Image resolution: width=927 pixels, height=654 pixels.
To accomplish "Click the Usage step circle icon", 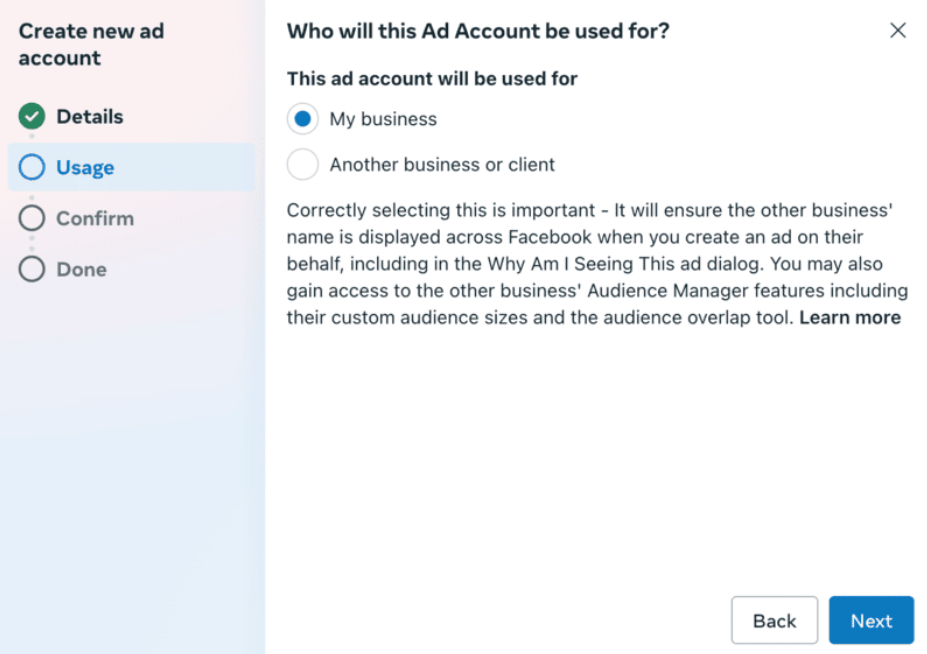I will click(32, 167).
